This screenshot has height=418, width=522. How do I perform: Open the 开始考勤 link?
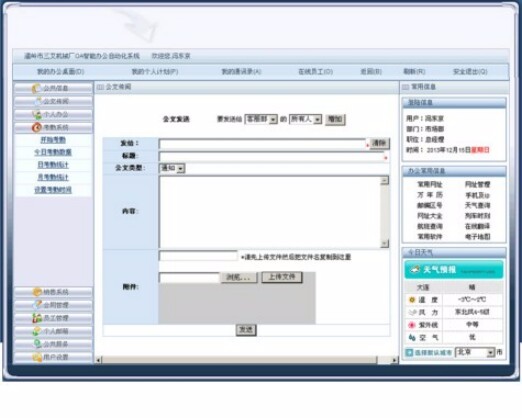coord(53,140)
